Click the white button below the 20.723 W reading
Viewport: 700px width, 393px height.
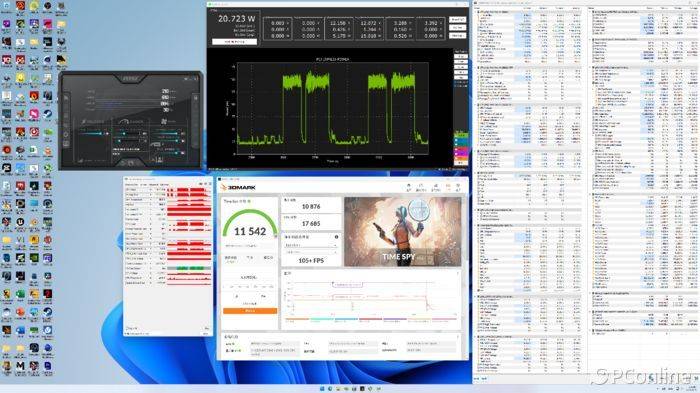coord(234,42)
